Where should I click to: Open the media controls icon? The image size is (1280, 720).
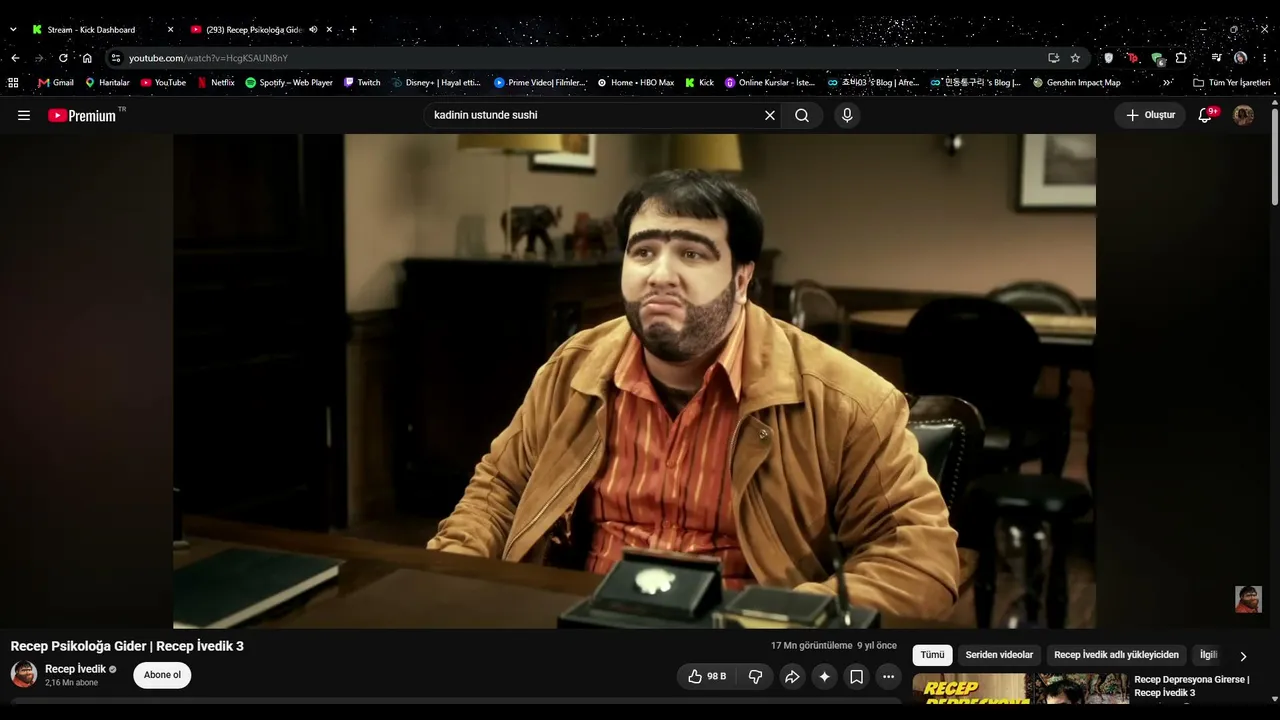pos(1216,58)
